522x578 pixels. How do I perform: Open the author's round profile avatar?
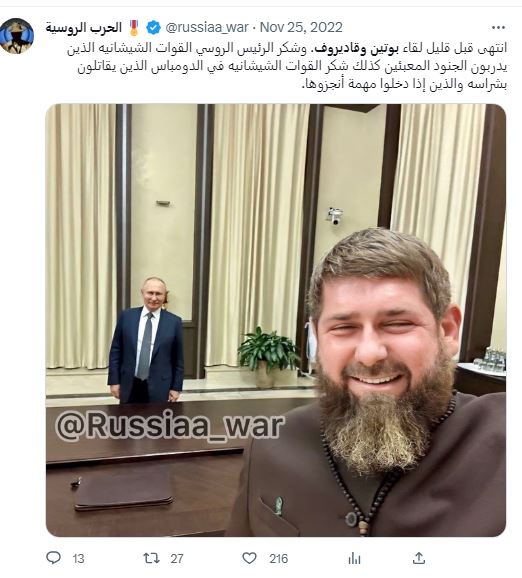[17, 36]
